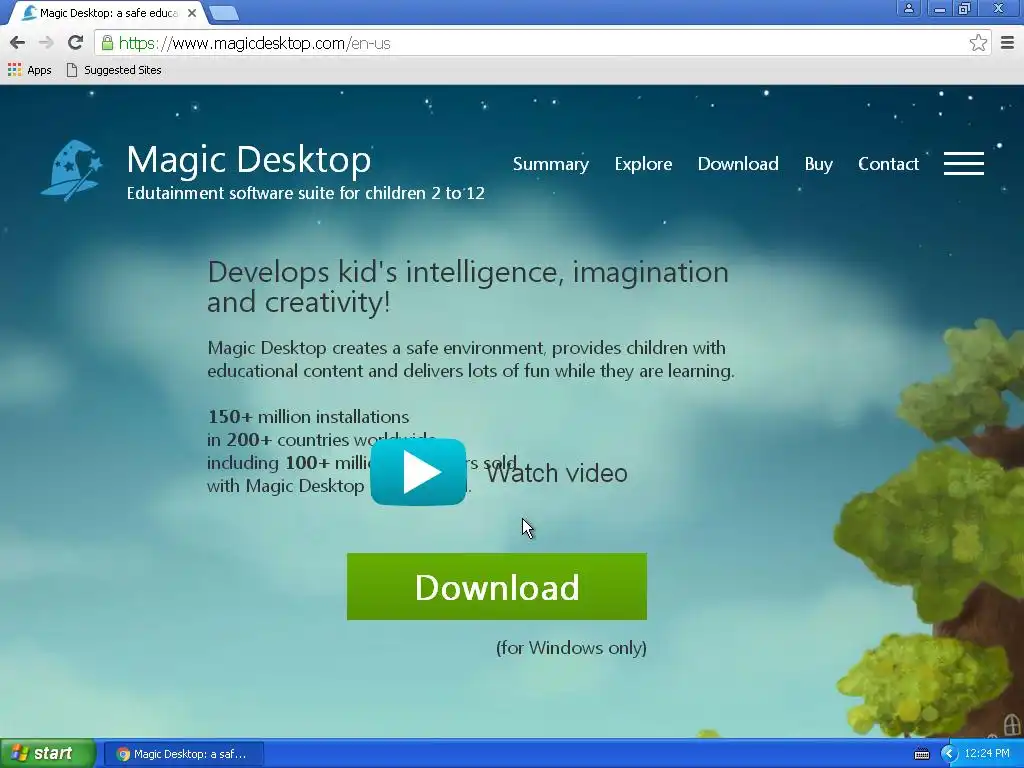Click the '(for Windows only)' note

click(x=571, y=648)
